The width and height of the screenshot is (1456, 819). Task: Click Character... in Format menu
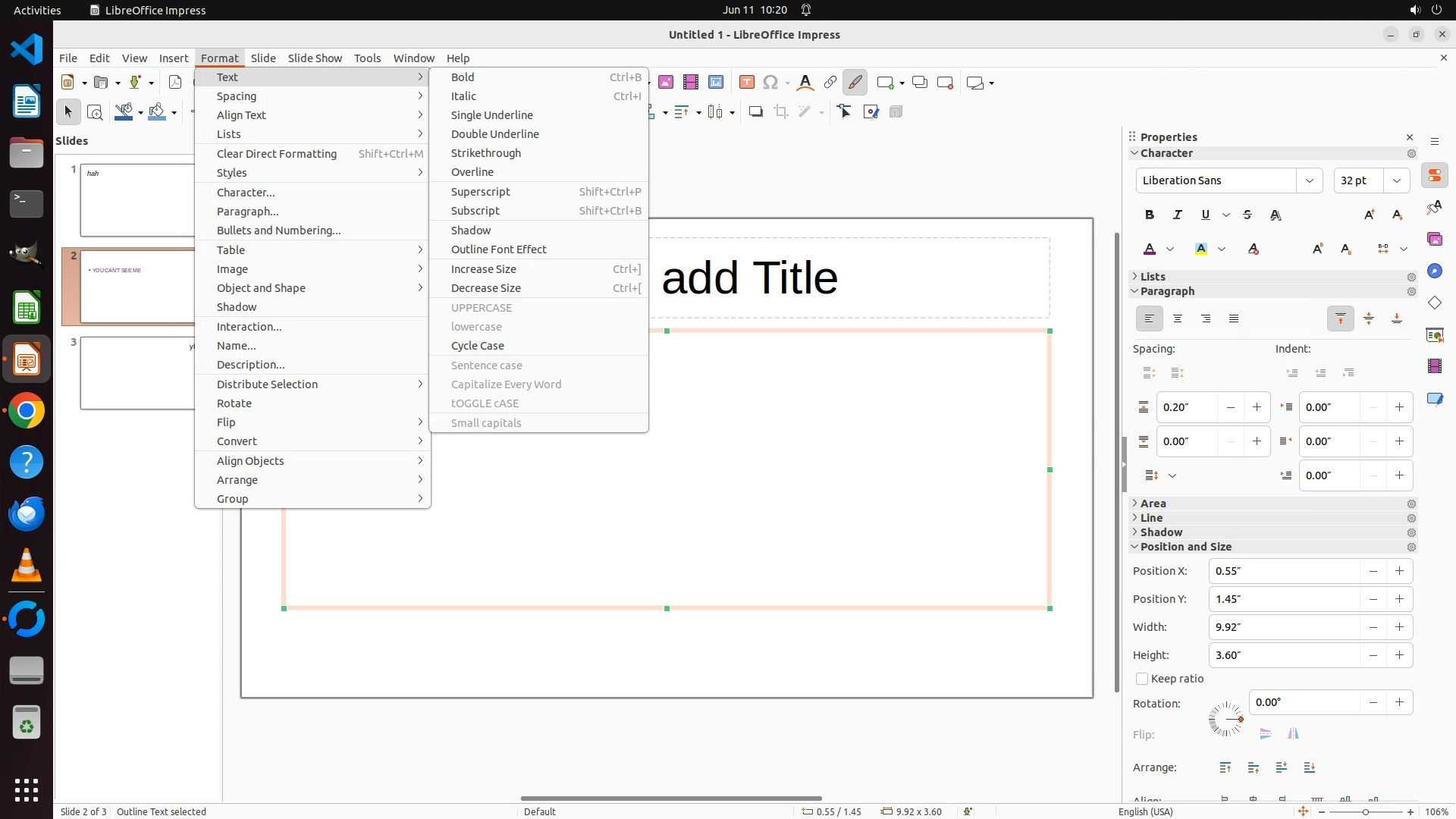coord(246,193)
